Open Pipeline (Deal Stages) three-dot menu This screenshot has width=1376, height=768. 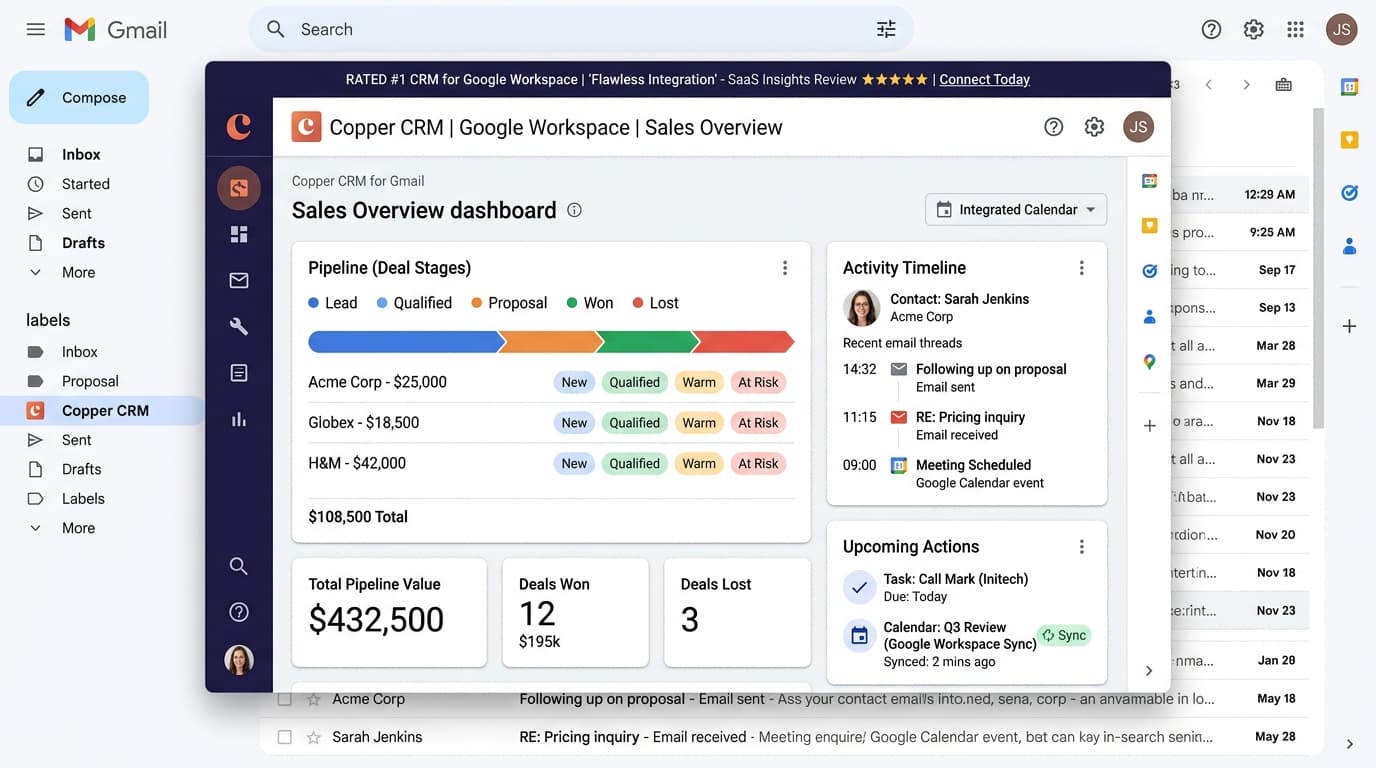click(x=785, y=268)
